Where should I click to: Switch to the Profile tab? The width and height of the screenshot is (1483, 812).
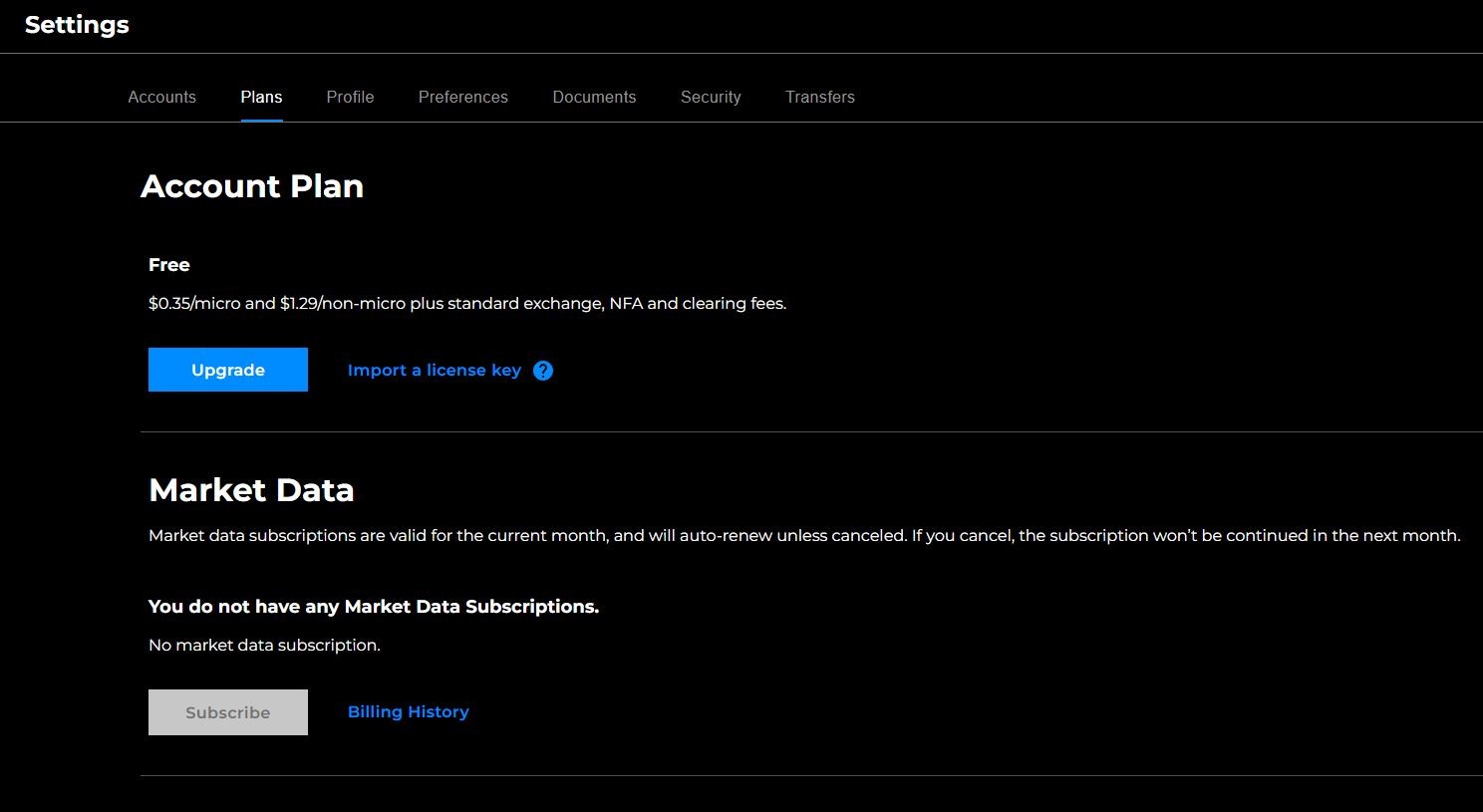click(x=350, y=97)
